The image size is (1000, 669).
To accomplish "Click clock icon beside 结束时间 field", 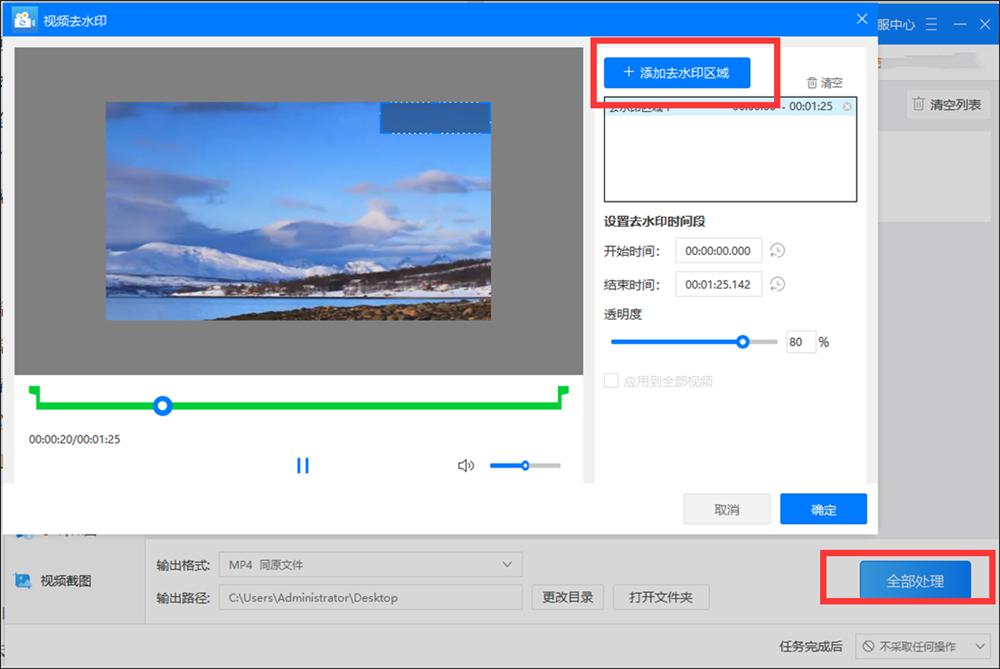I will pyautogui.click(x=777, y=285).
